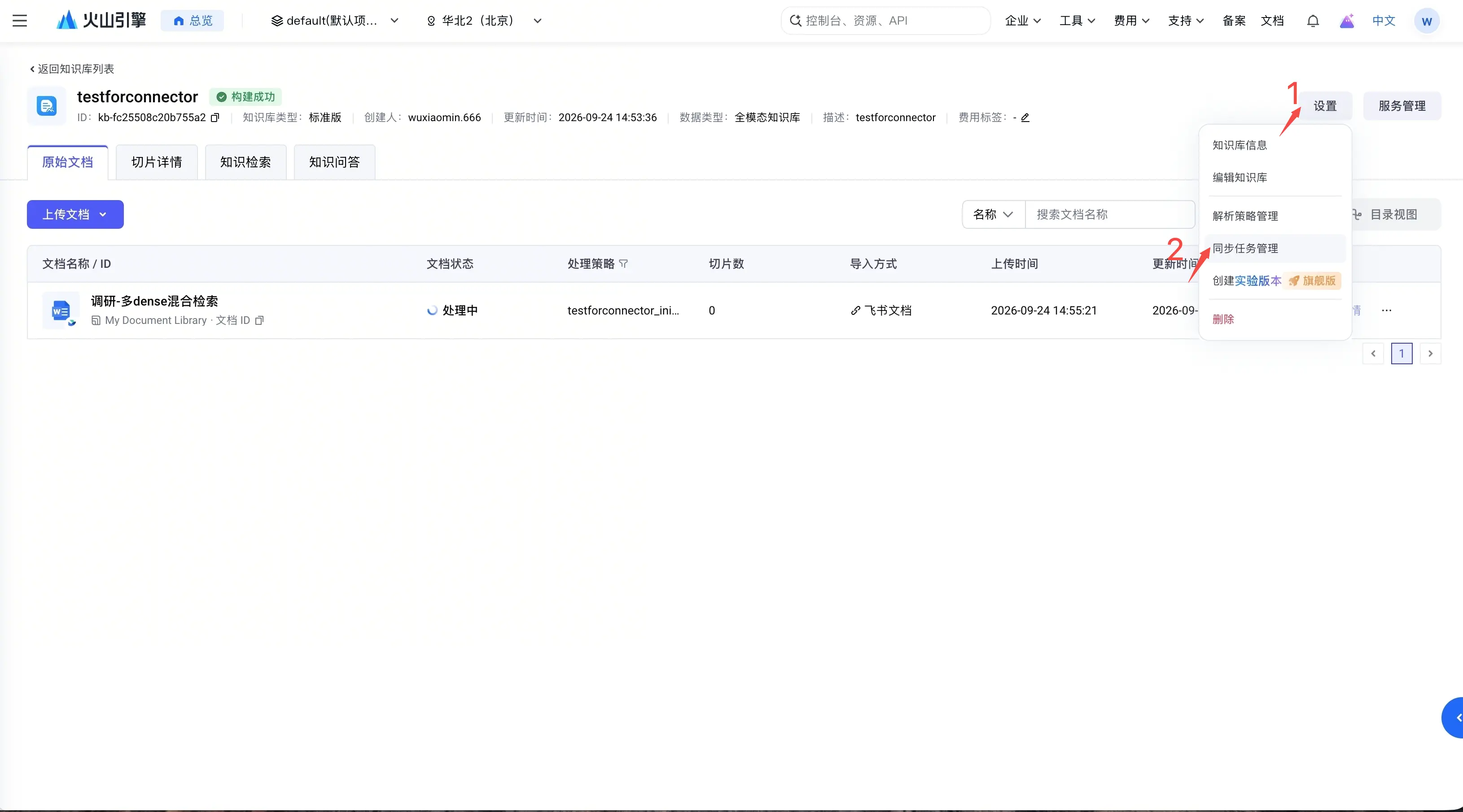
Task: Click the Volcano Engine logo
Action: (x=101, y=21)
